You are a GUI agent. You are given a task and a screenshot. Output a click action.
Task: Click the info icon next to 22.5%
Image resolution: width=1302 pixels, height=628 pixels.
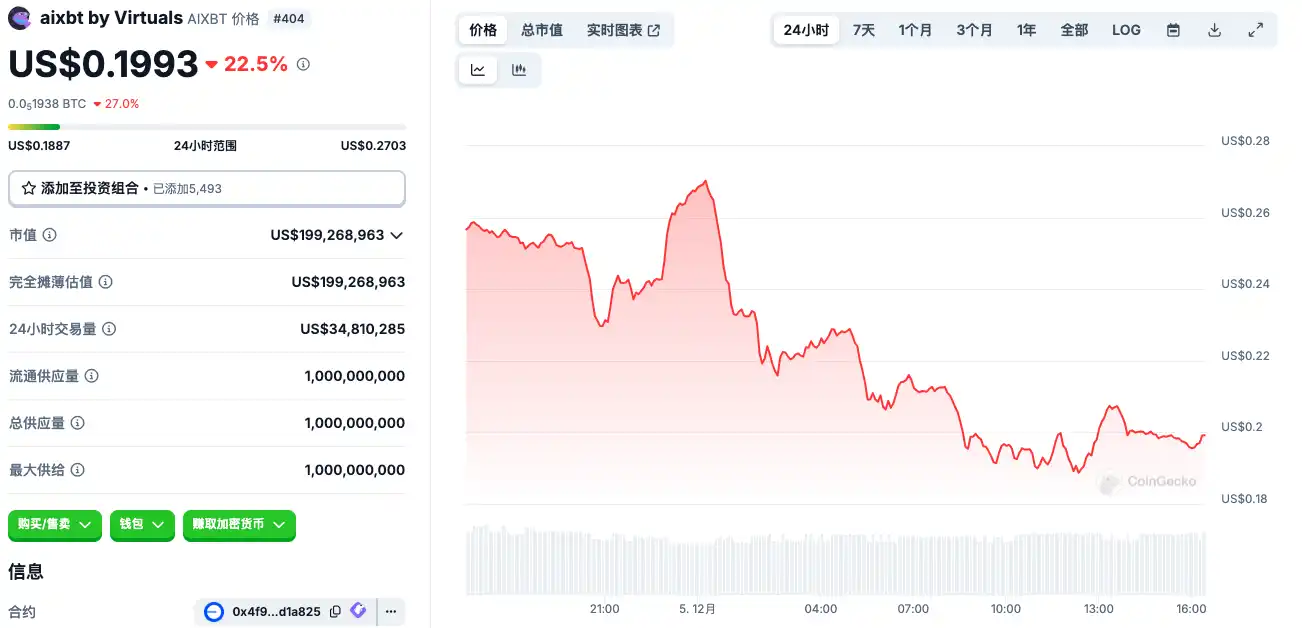click(303, 64)
